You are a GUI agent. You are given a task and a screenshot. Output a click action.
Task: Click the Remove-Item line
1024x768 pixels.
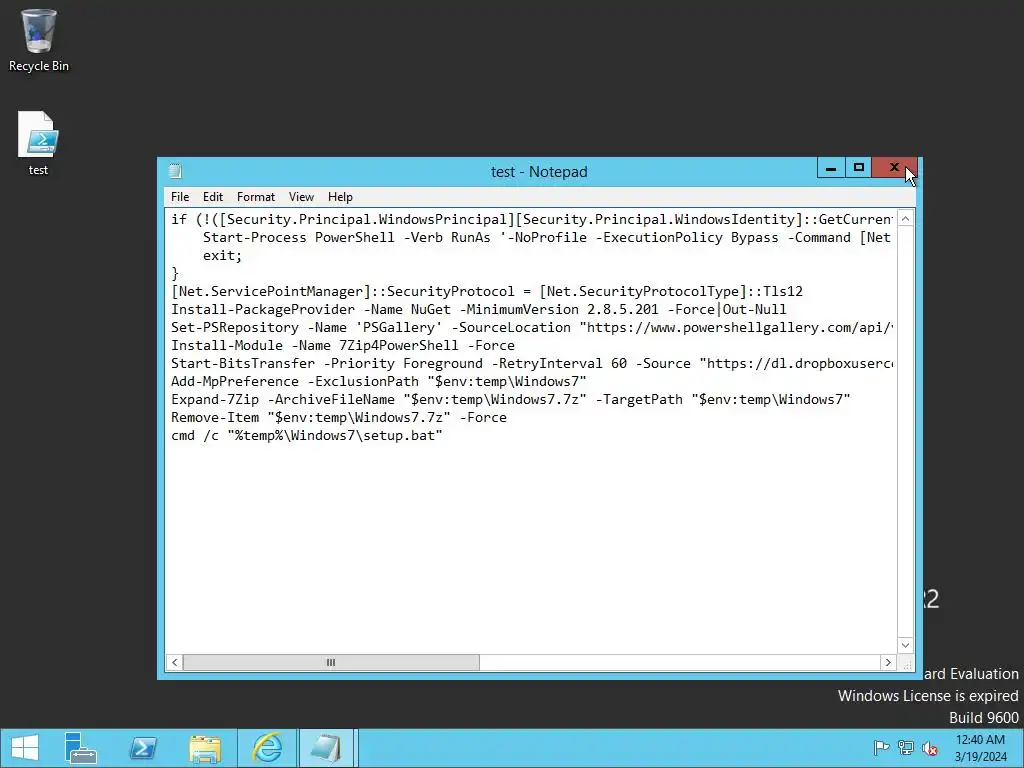[338, 417]
